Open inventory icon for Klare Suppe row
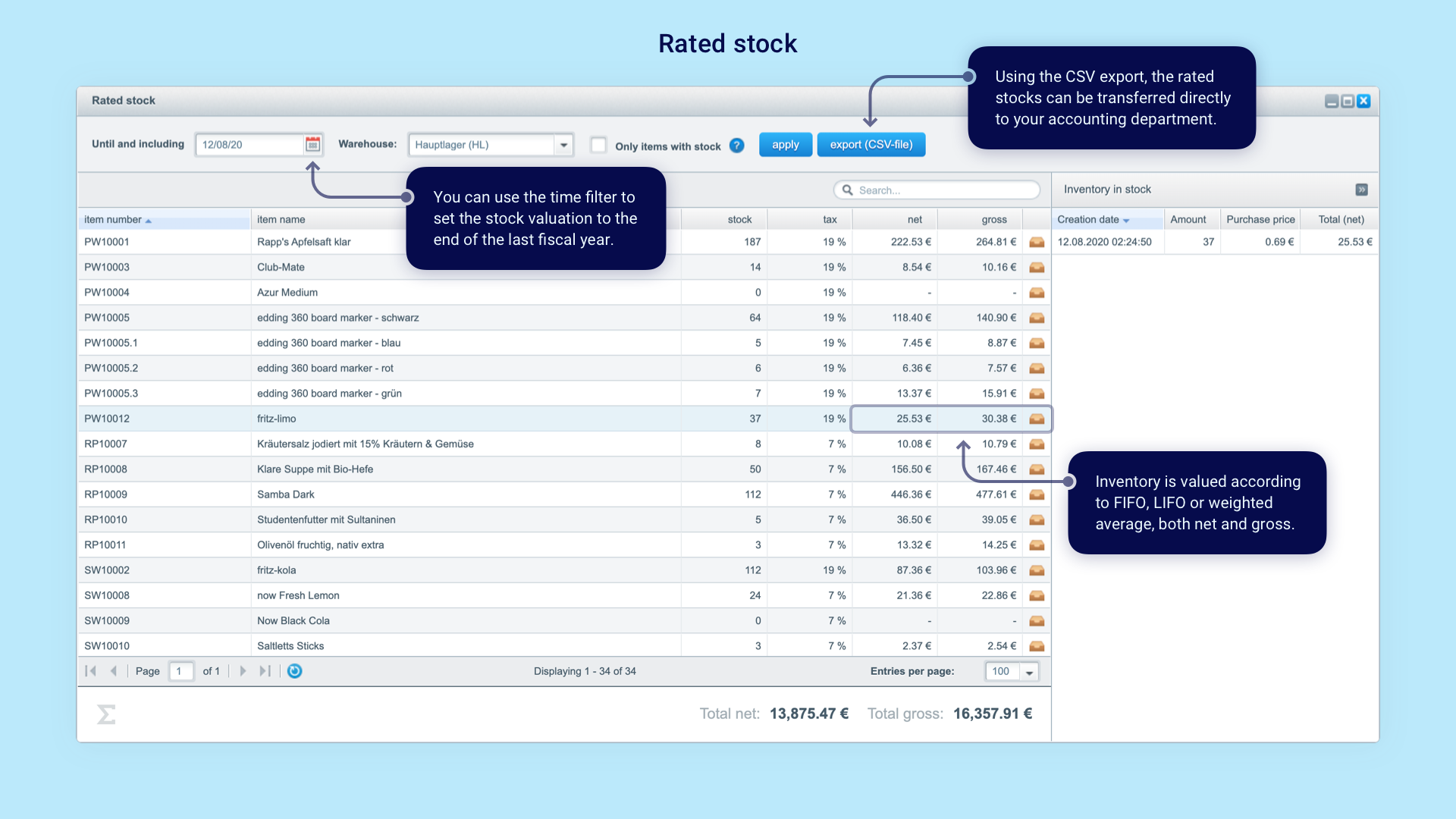 pos(1037,469)
